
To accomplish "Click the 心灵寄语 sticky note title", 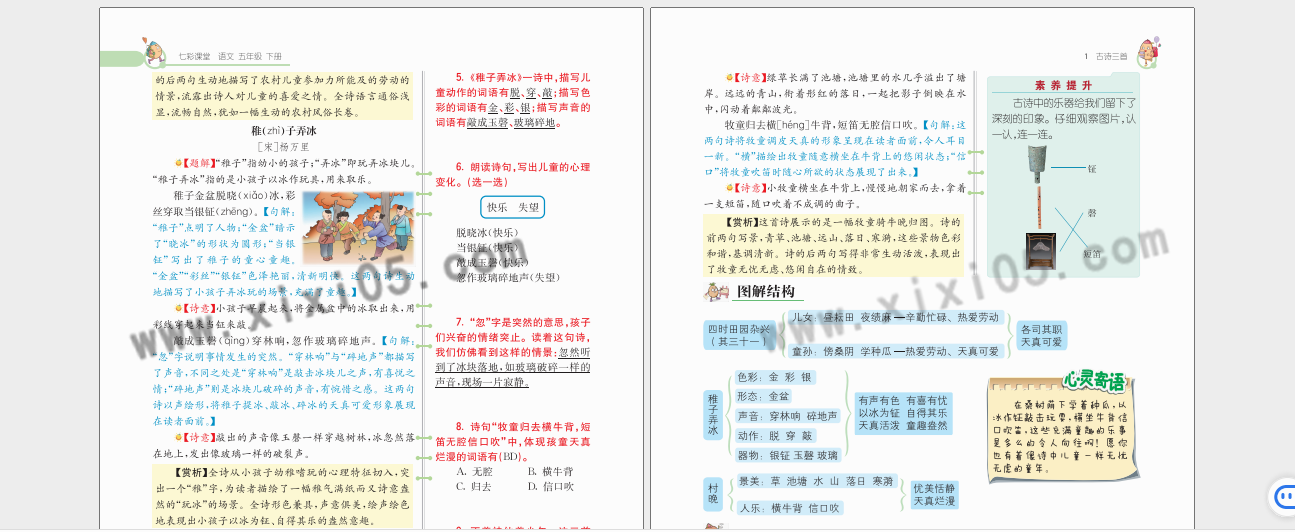I will tap(1093, 381).
